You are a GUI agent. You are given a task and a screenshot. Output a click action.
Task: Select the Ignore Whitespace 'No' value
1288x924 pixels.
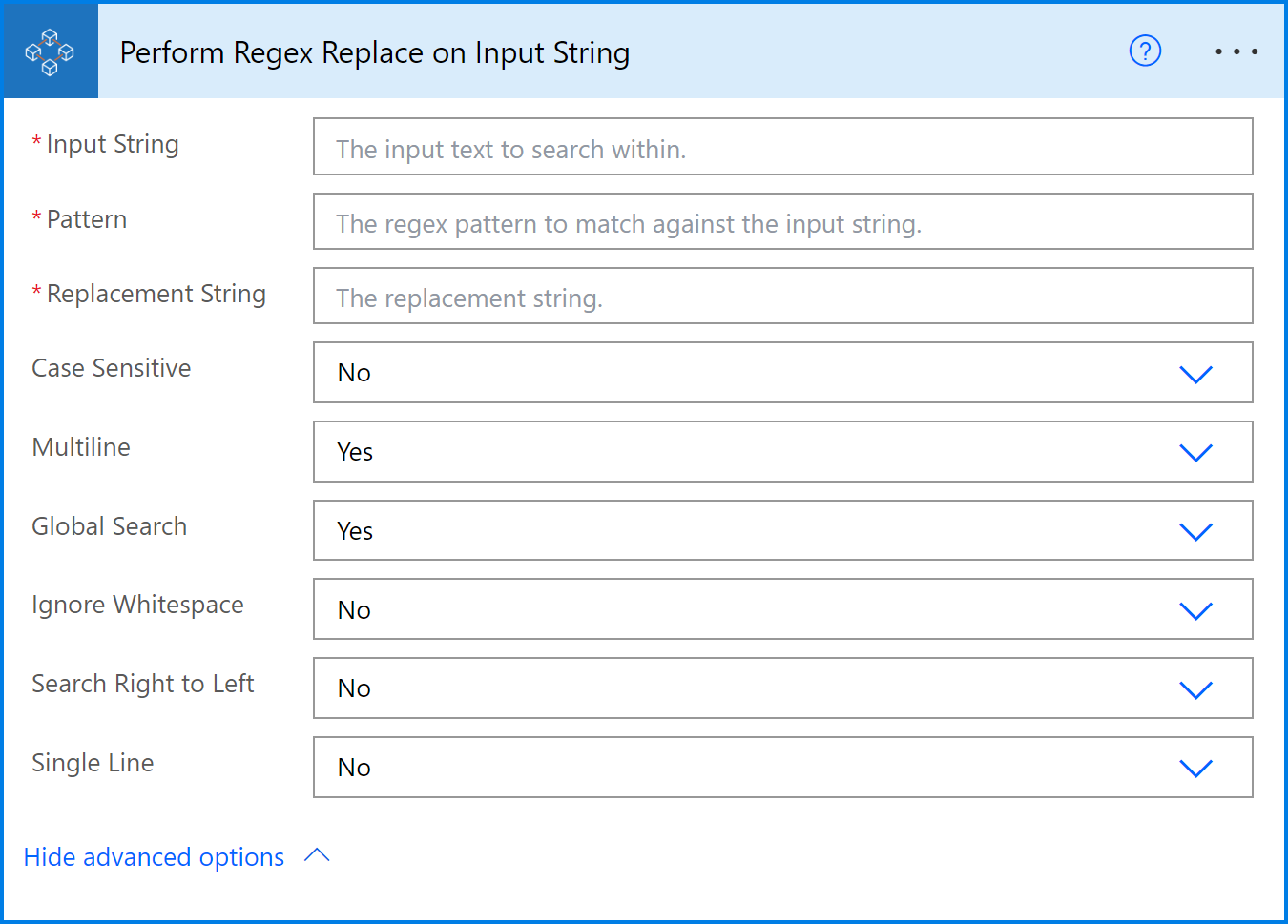[354, 610]
